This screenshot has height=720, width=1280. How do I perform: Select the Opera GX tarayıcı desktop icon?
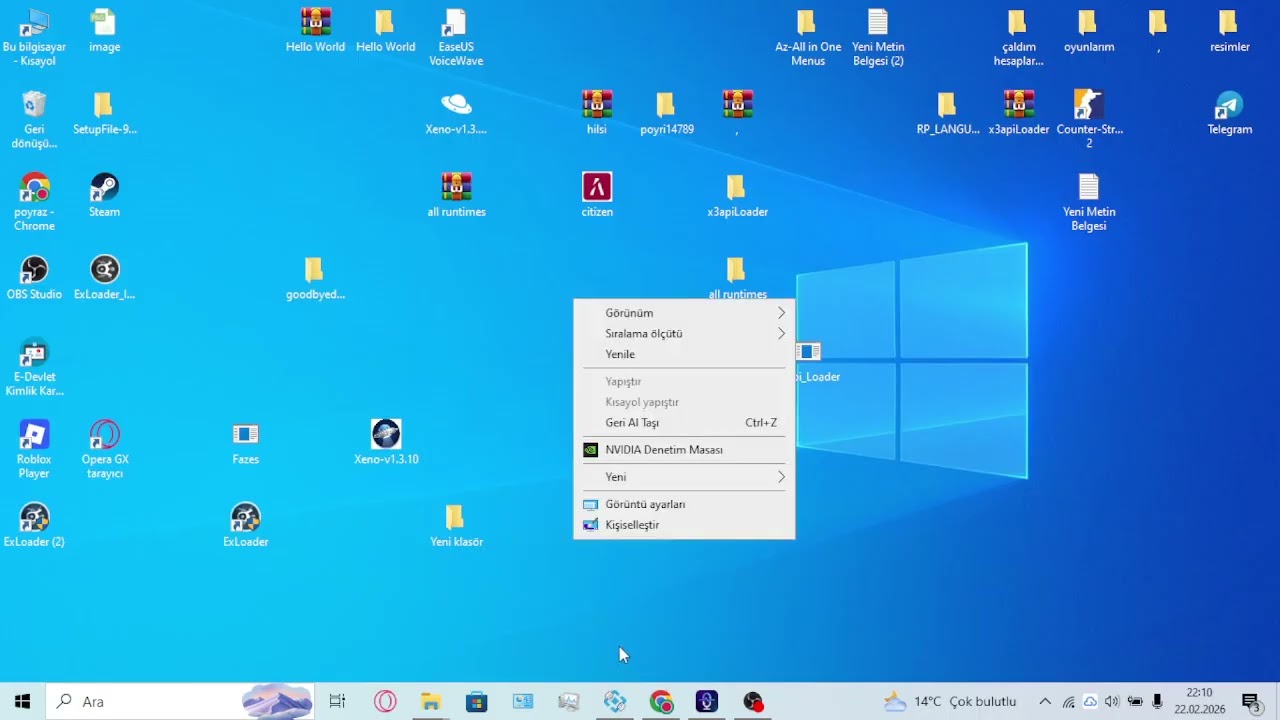point(104,450)
